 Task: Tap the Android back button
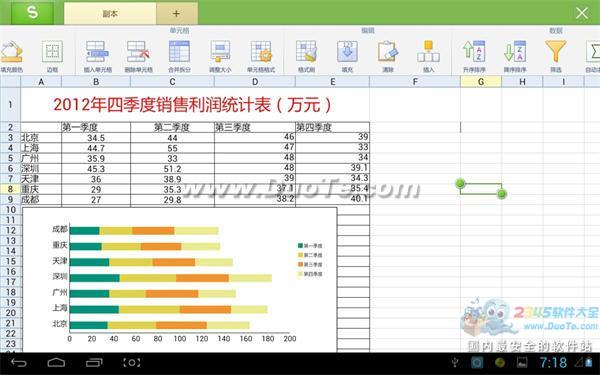[18, 362]
